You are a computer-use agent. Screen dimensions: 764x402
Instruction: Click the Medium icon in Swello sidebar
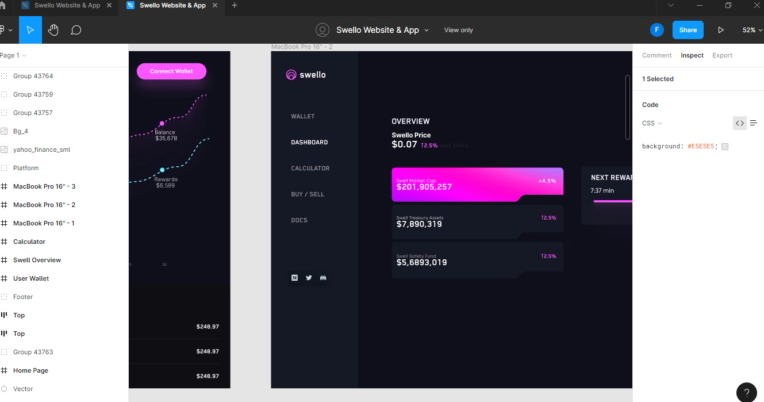click(295, 278)
